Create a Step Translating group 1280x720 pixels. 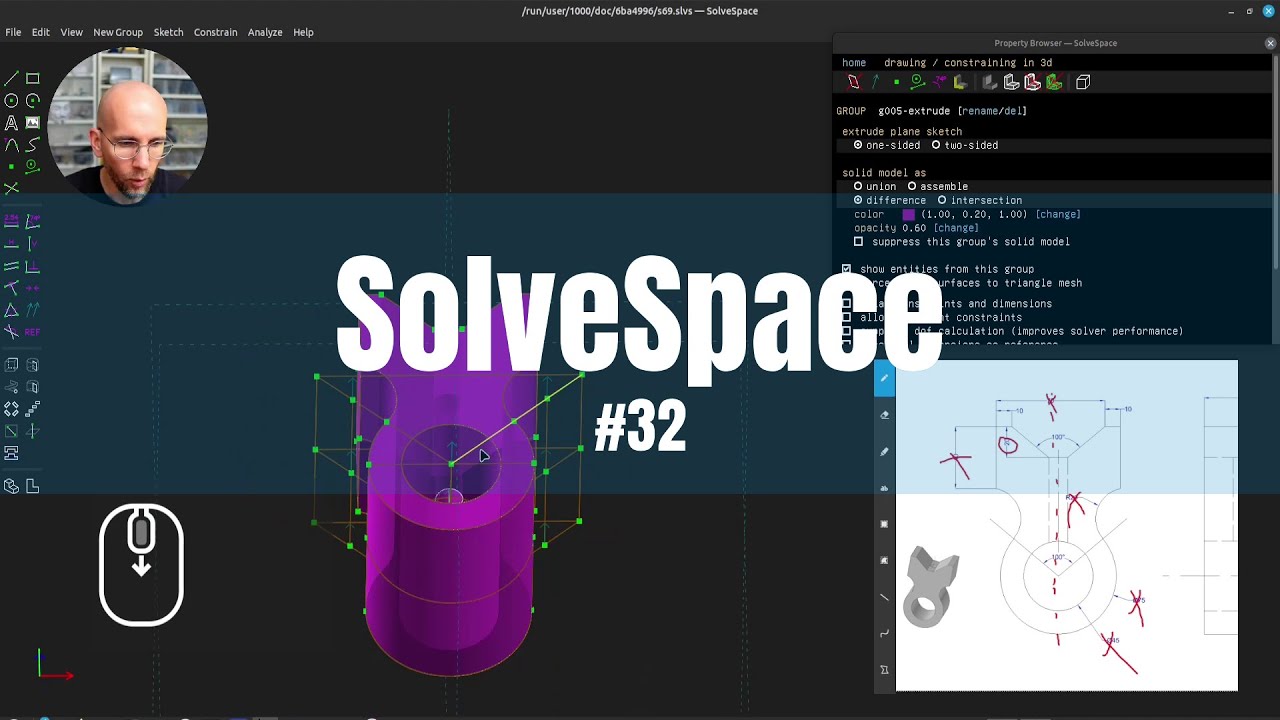pyautogui.click(x=33, y=409)
